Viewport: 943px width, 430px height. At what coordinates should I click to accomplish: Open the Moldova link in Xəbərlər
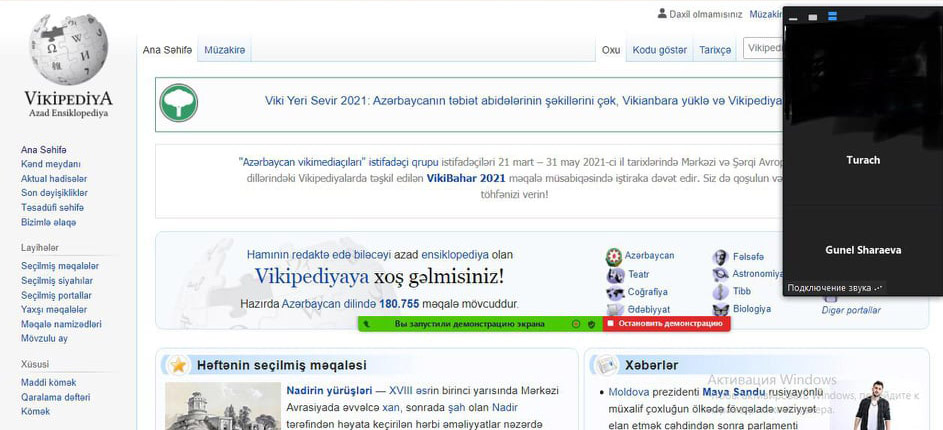(x=628, y=393)
